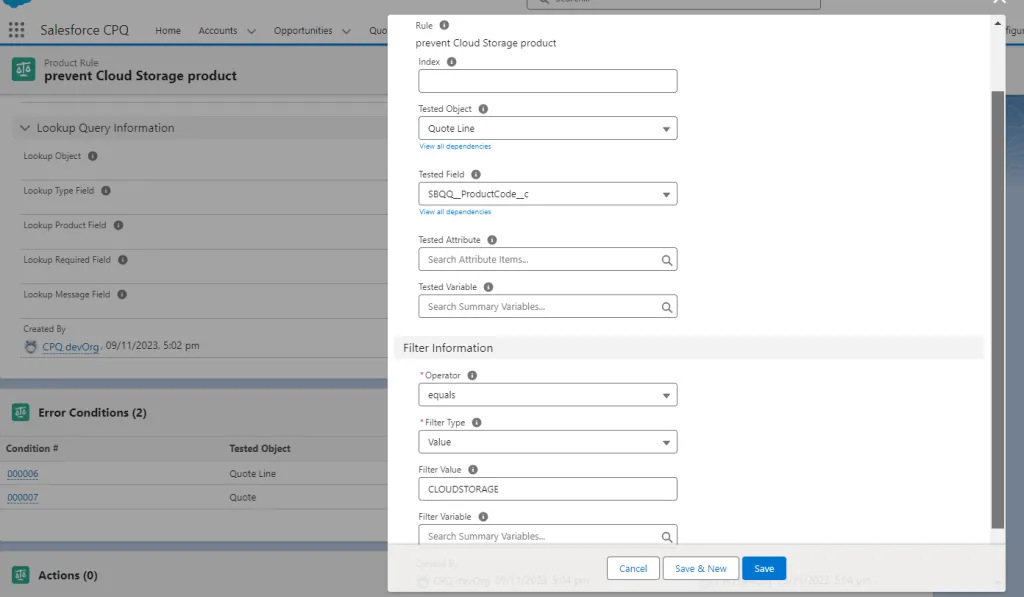The width and height of the screenshot is (1024, 597).
Task: Open View all dependencies under Tested Field
Action: point(455,212)
